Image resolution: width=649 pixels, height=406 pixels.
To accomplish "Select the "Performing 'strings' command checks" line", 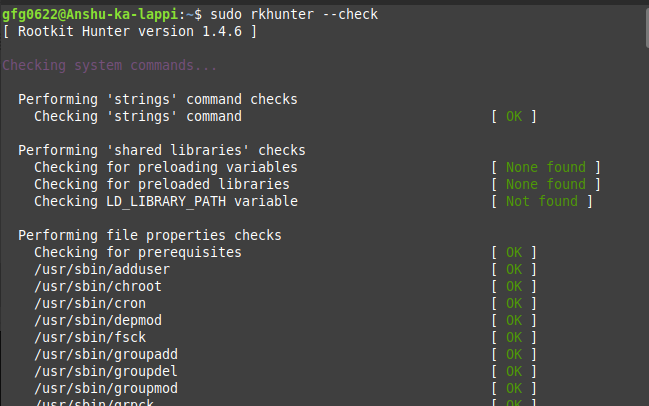I will [x=158, y=100].
